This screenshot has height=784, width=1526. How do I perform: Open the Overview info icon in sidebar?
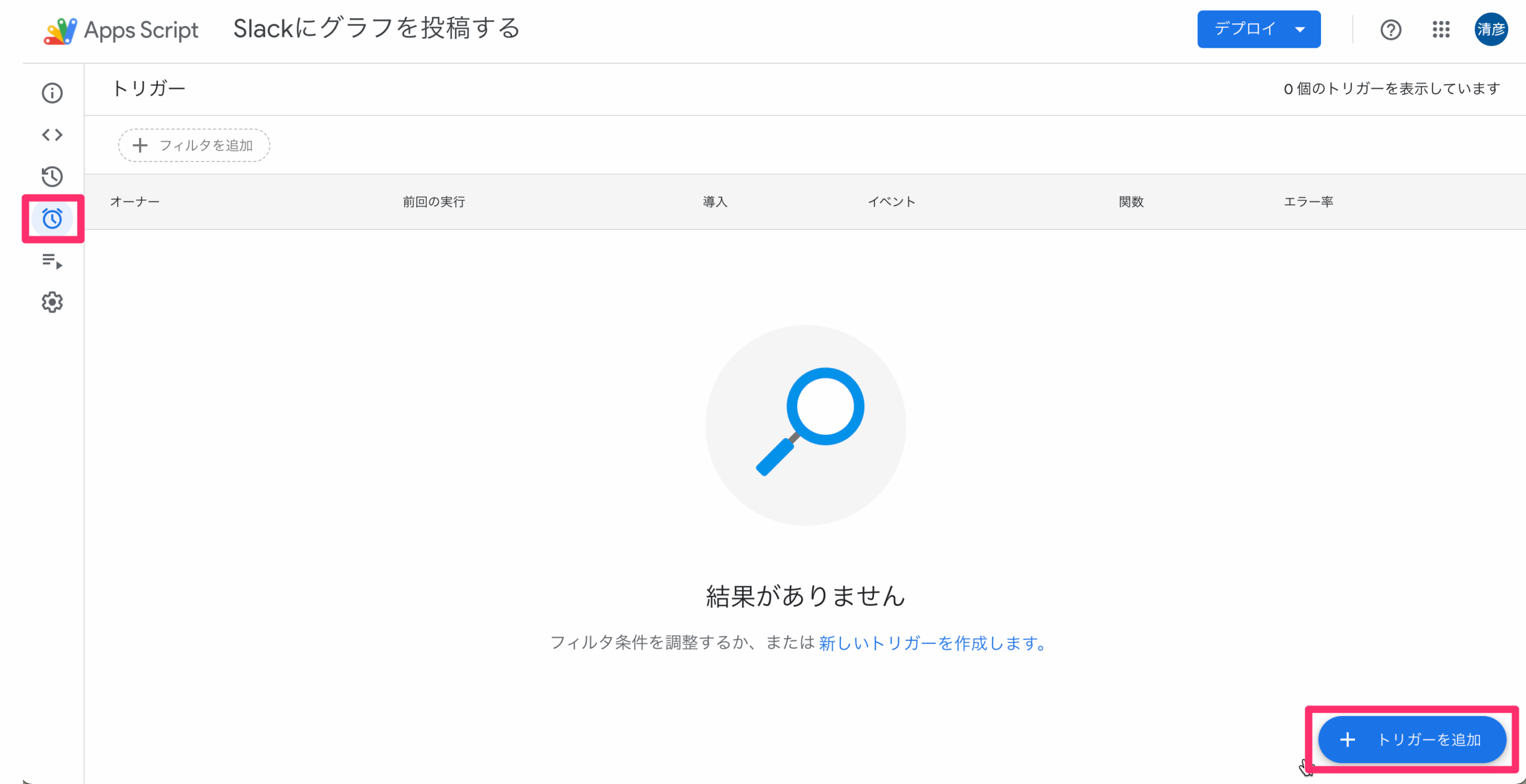coord(52,93)
